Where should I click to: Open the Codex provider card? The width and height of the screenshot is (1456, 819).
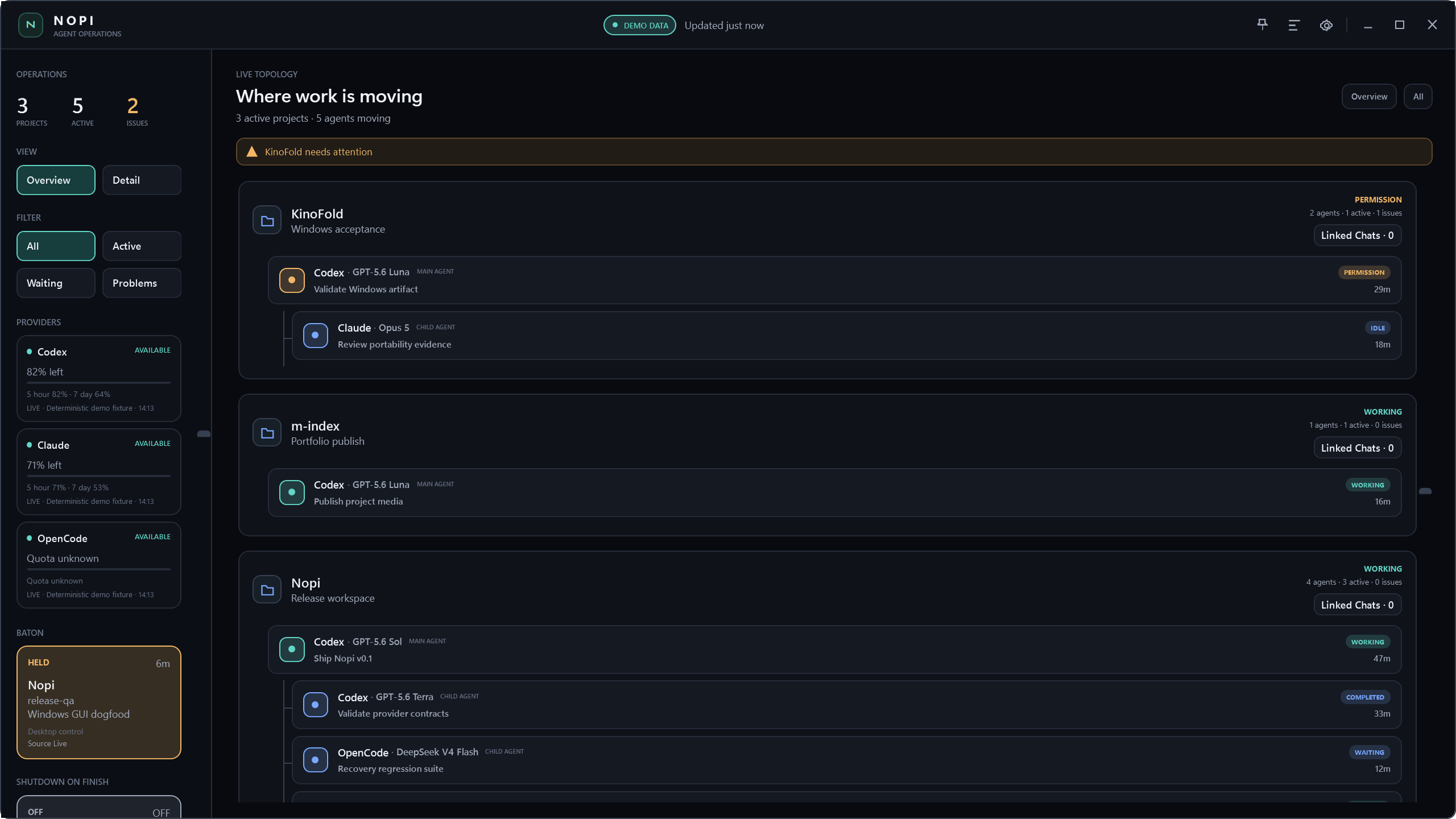(99, 379)
